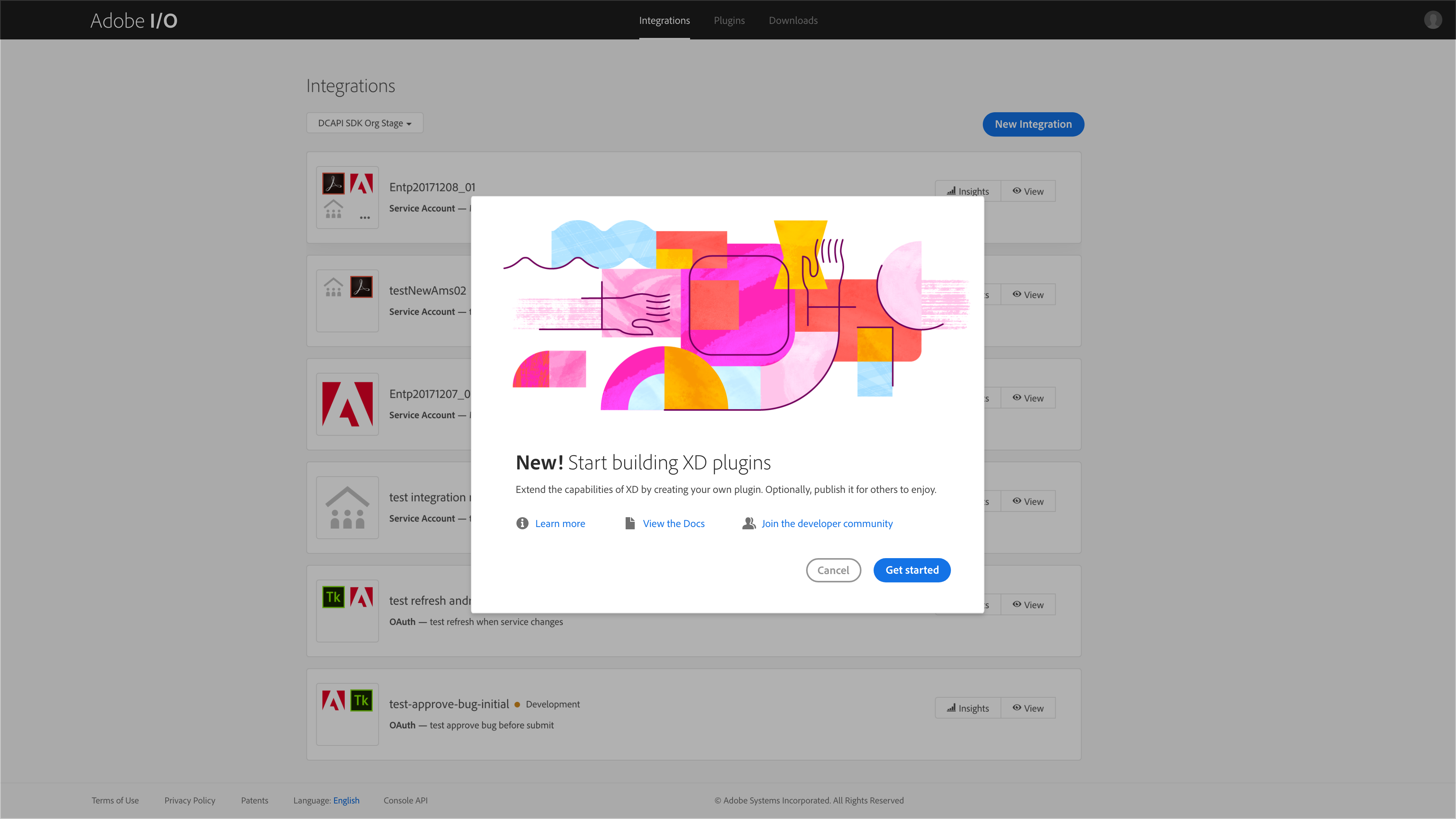Screen dimensions: 1456x819
Task: Click the Integrations page heading
Action: (x=350, y=86)
